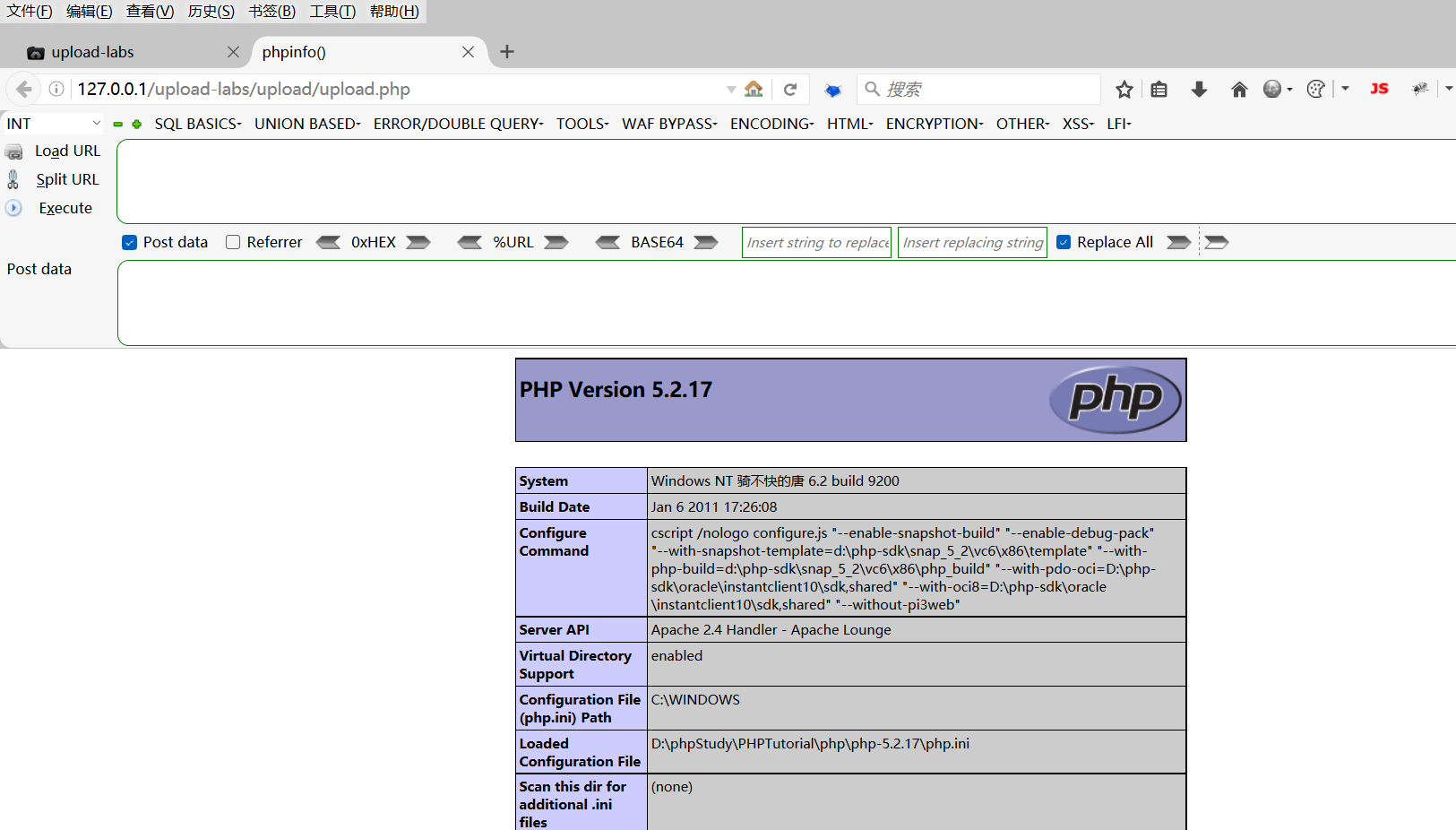Open the 帮助(H) menu
The width and height of the screenshot is (1456, 830).
394,11
